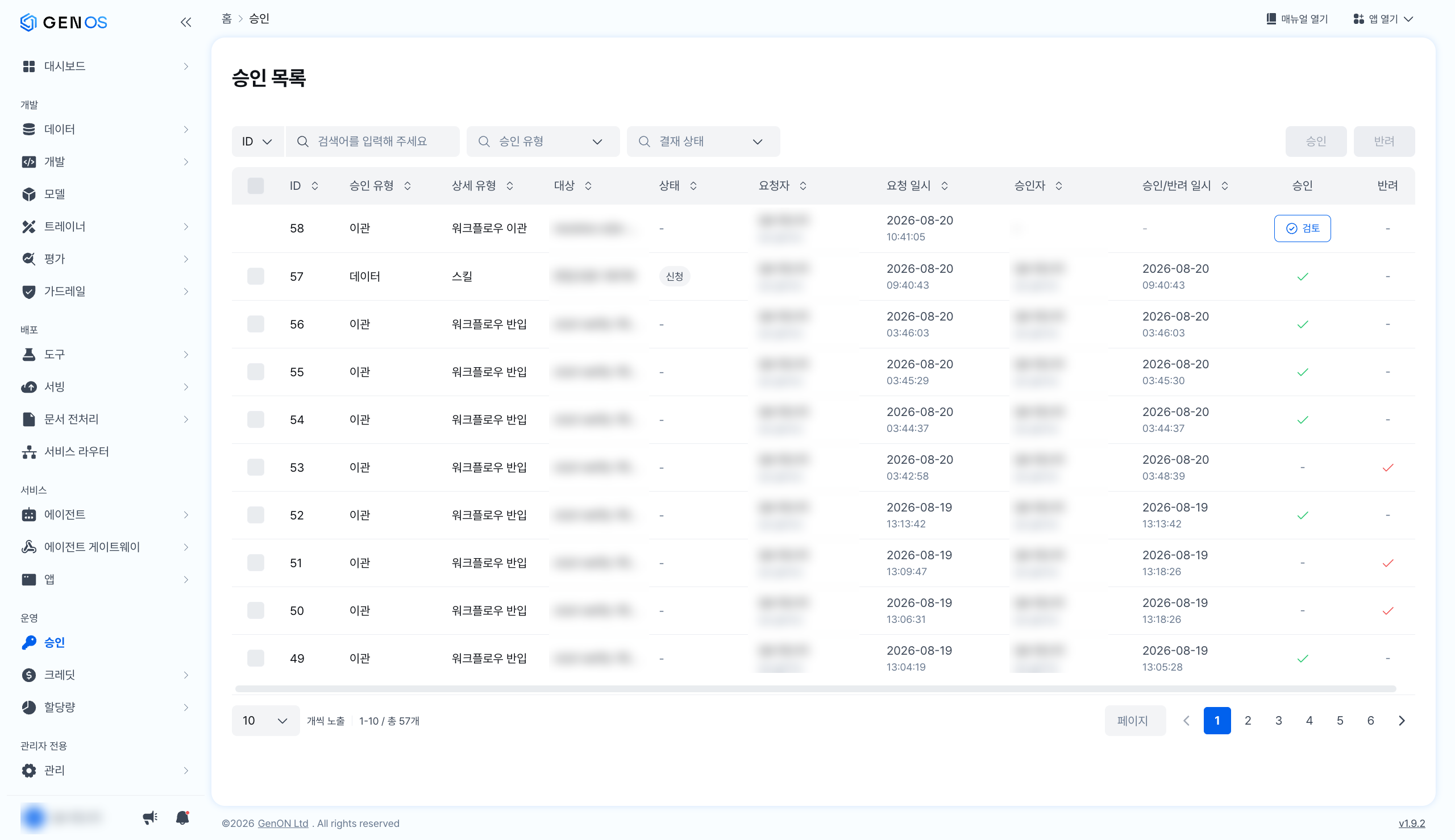The image size is (1455, 840).
Task: Go to page 3 in pagination
Action: point(1278,721)
